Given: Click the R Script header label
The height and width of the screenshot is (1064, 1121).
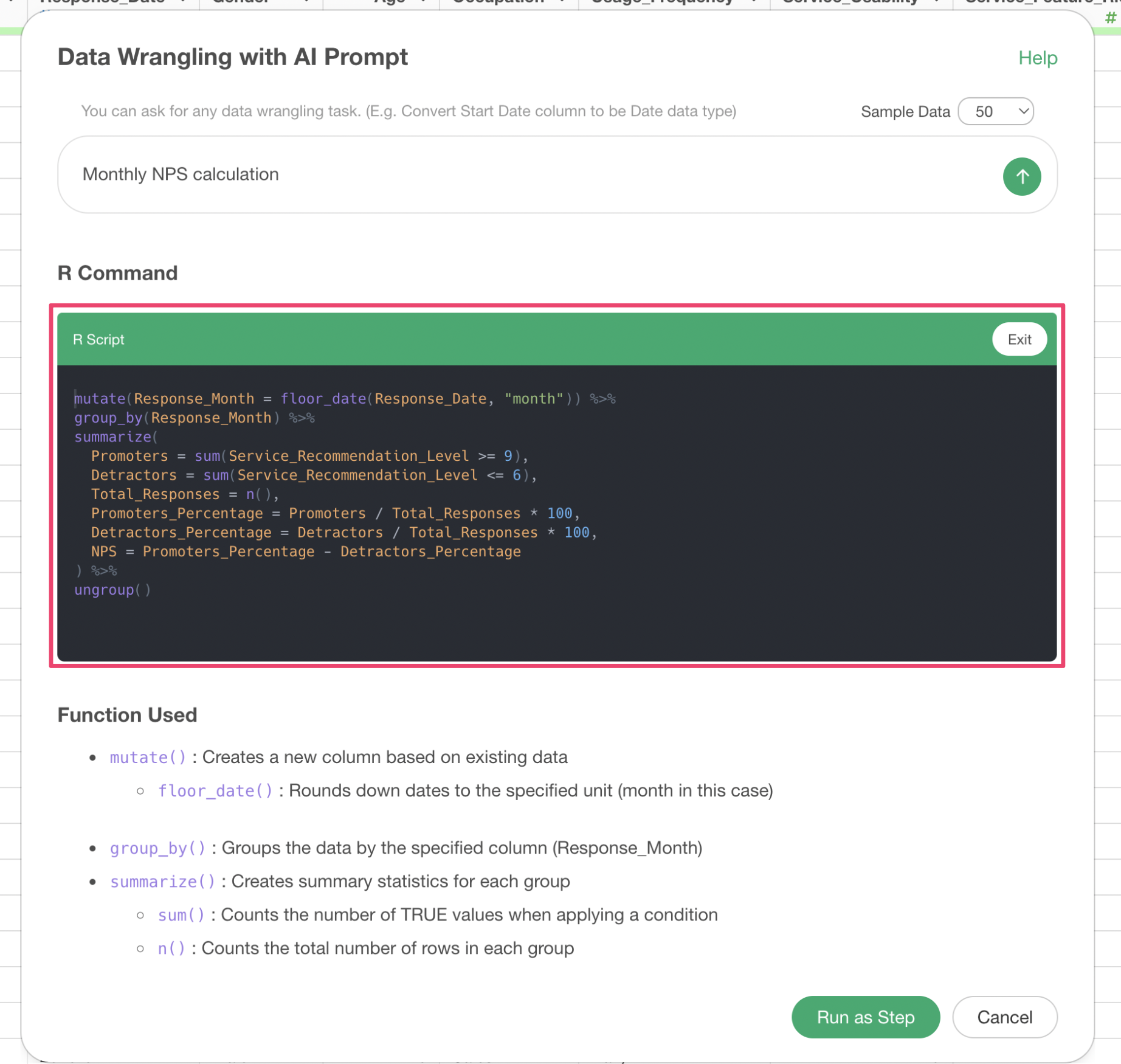Looking at the screenshot, I should click(98, 339).
